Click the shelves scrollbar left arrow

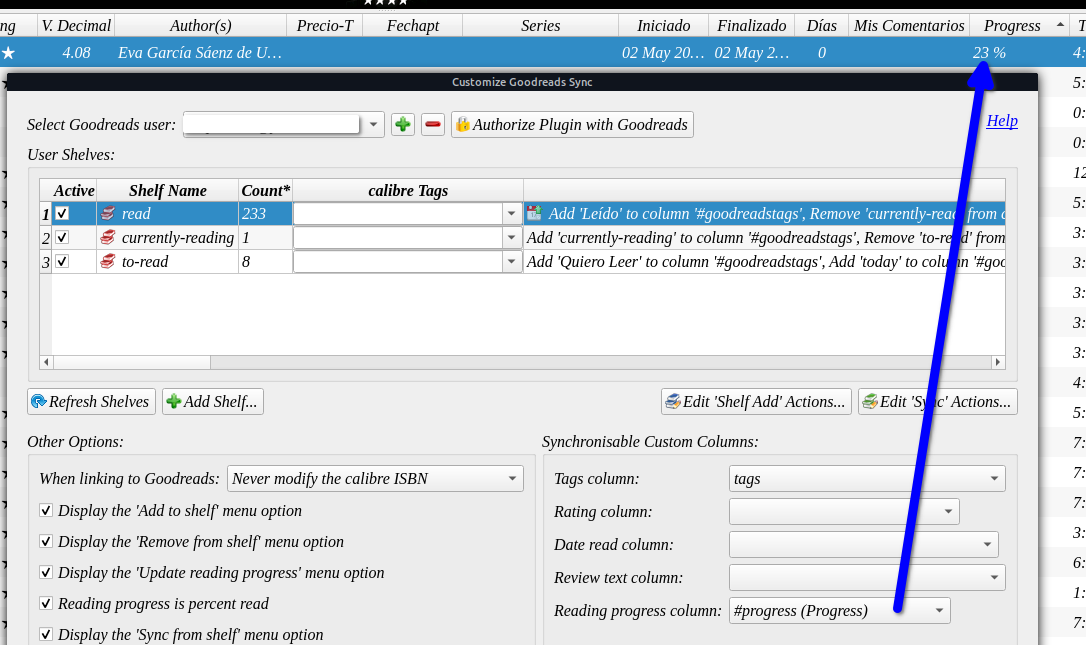tap(46, 362)
